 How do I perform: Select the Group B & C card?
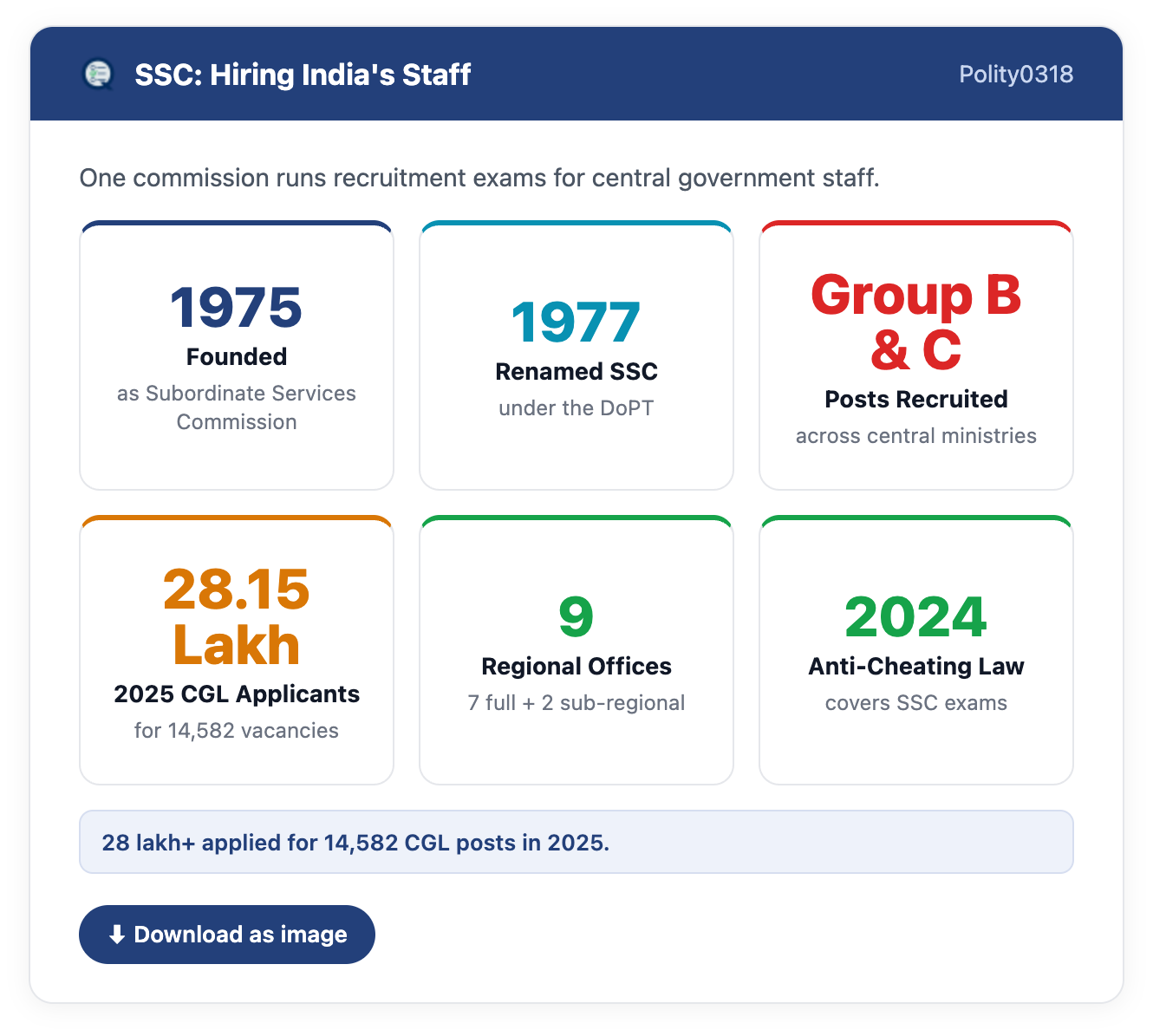[x=916, y=355]
